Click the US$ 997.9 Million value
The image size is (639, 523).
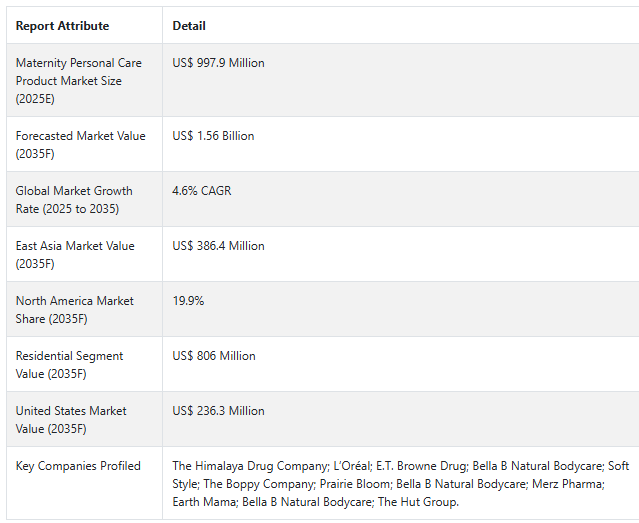[x=218, y=63]
